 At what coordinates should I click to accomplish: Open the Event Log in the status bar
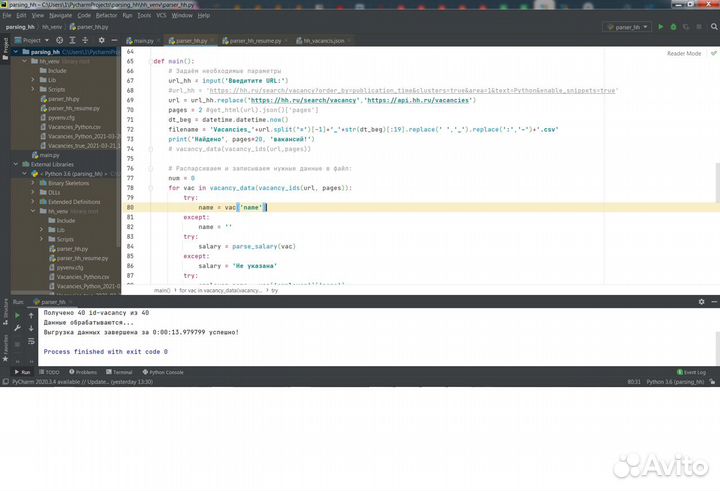[x=692, y=372]
